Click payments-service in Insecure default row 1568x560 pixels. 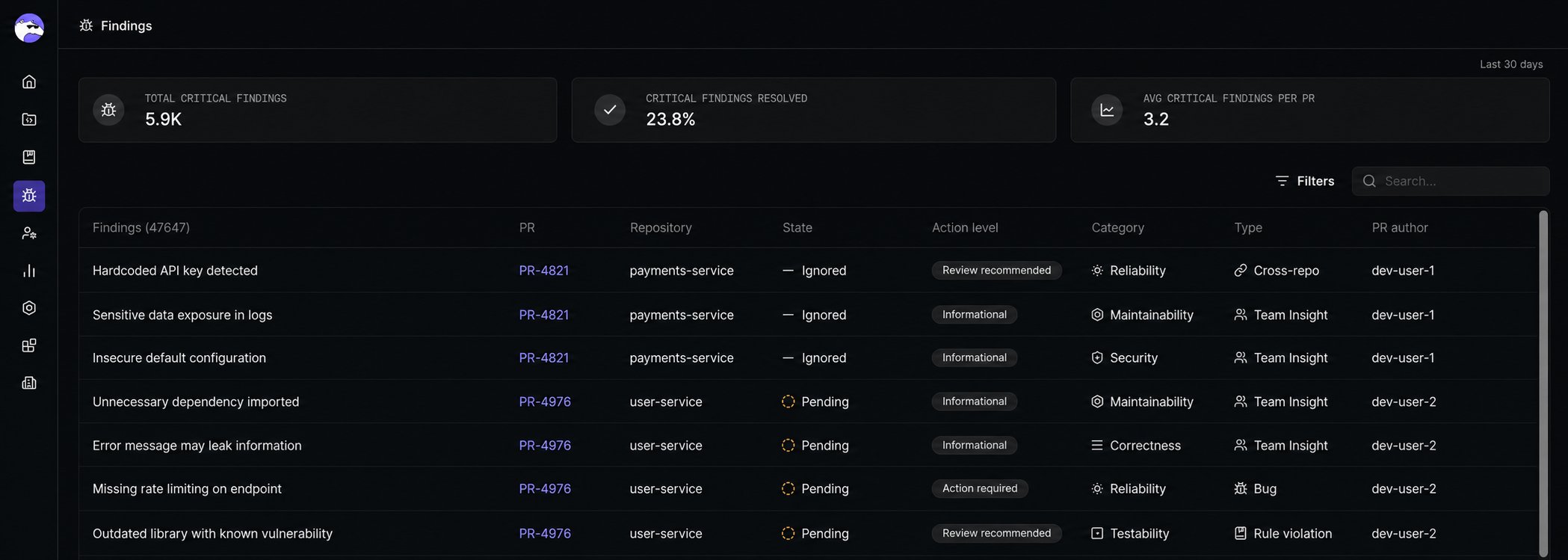tap(682, 358)
